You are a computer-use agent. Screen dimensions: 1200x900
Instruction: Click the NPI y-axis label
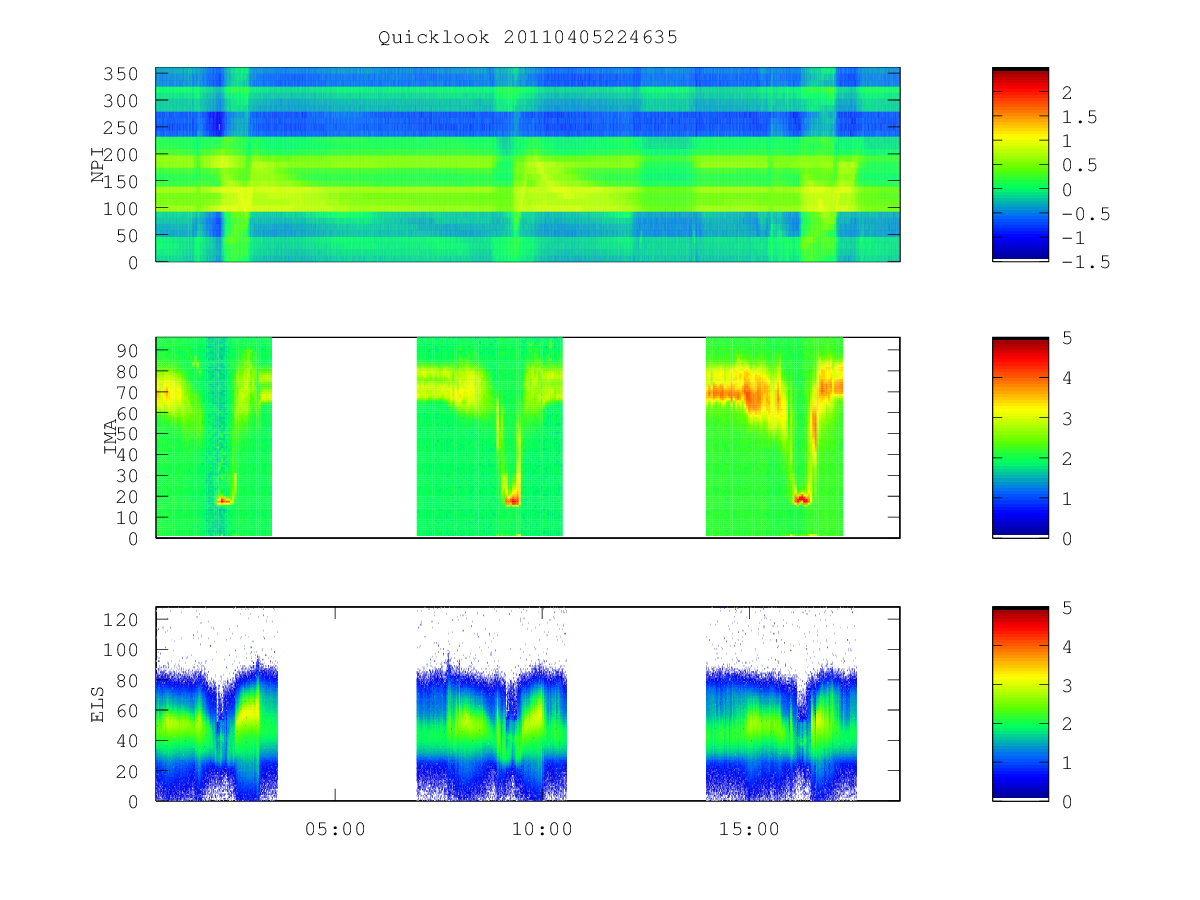[x=98, y=165]
